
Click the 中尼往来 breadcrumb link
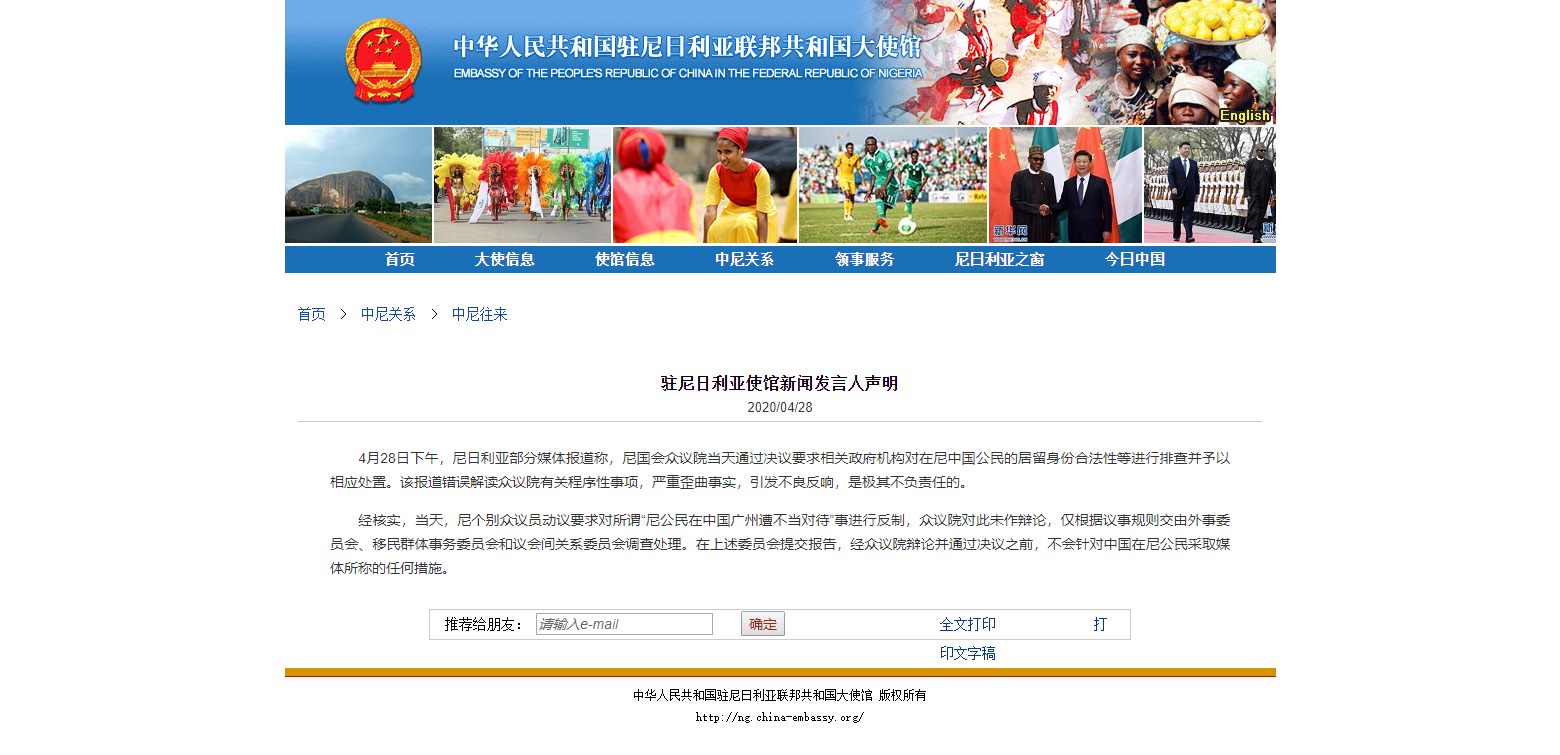point(480,314)
